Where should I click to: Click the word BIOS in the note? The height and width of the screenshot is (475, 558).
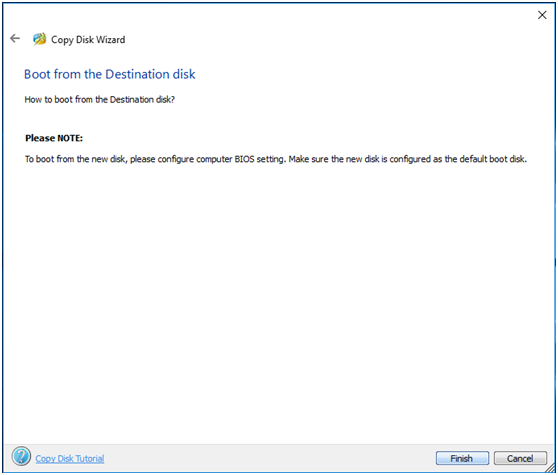[x=244, y=159]
